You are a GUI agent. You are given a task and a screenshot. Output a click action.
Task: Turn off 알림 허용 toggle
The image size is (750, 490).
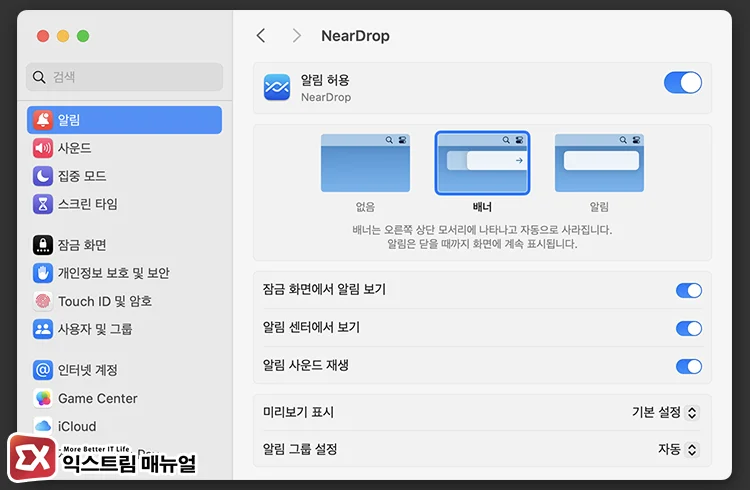coord(683,83)
